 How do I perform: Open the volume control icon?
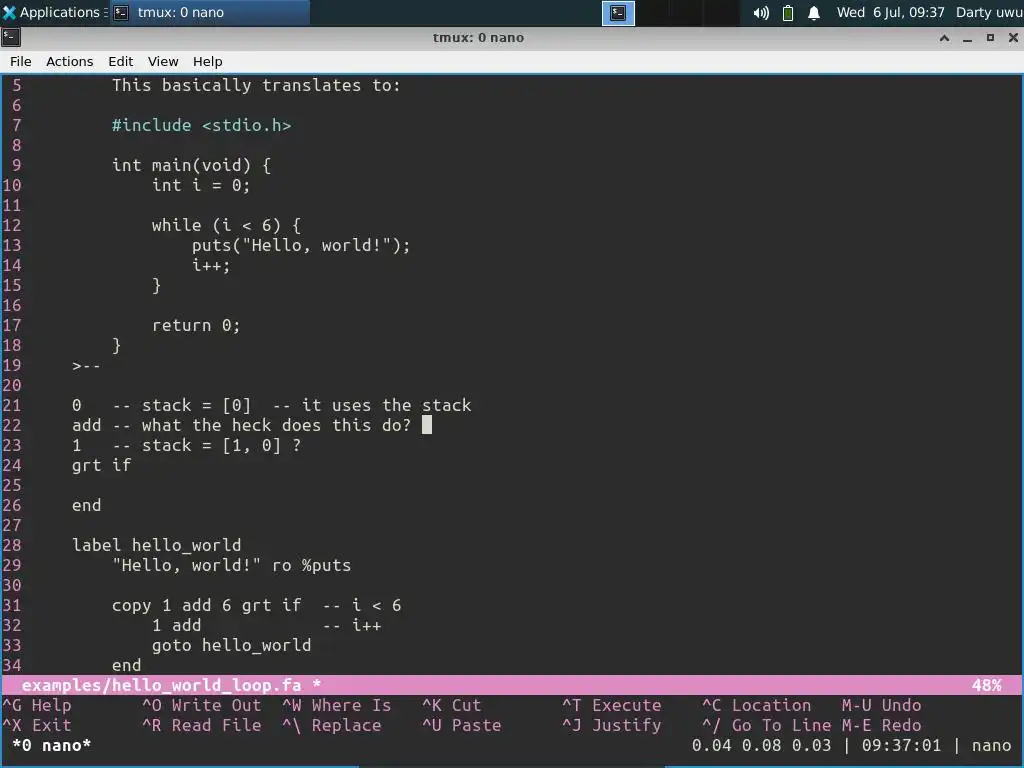point(761,13)
